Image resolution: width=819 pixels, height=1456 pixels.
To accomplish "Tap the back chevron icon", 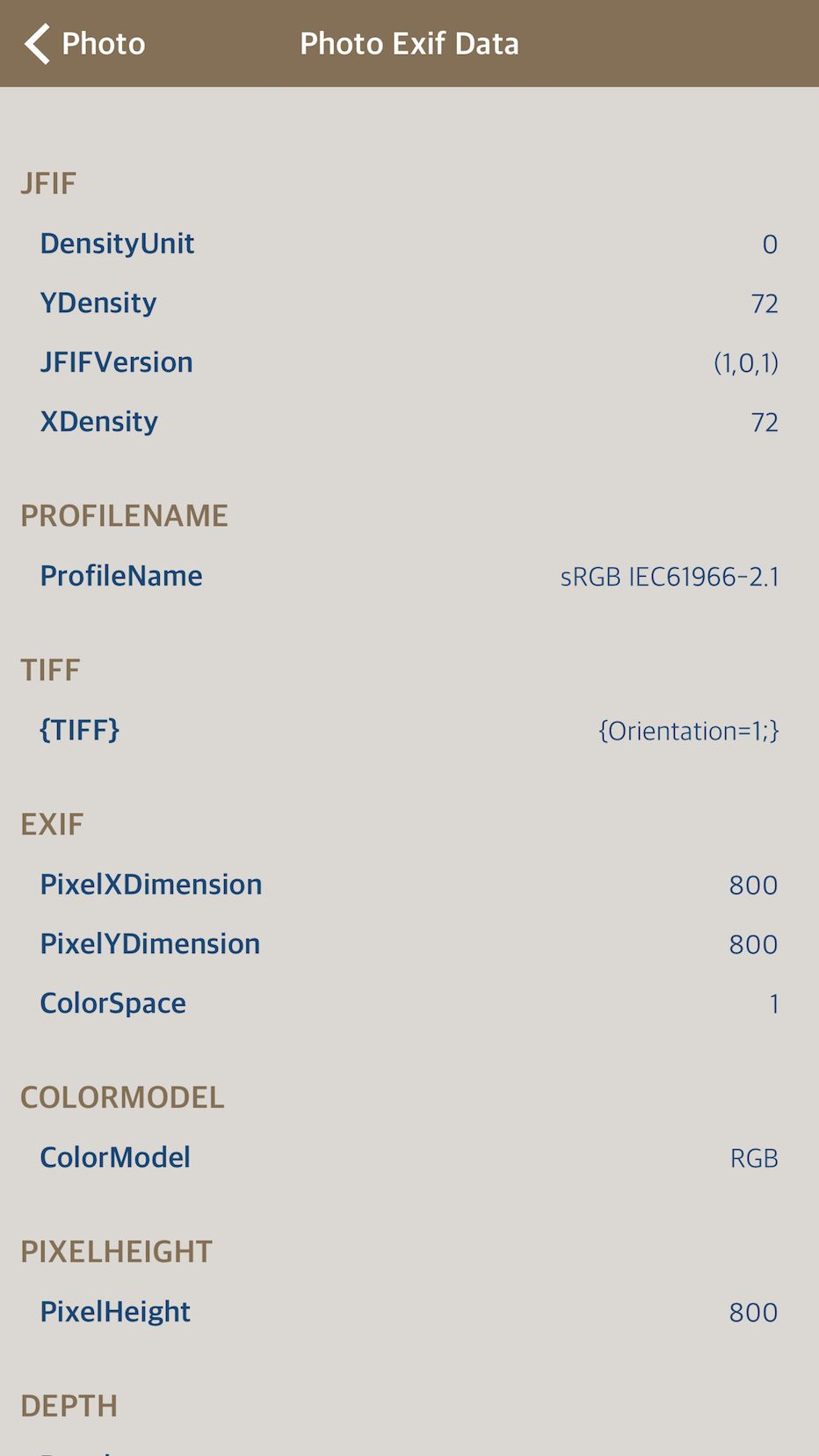I will [x=37, y=44].
